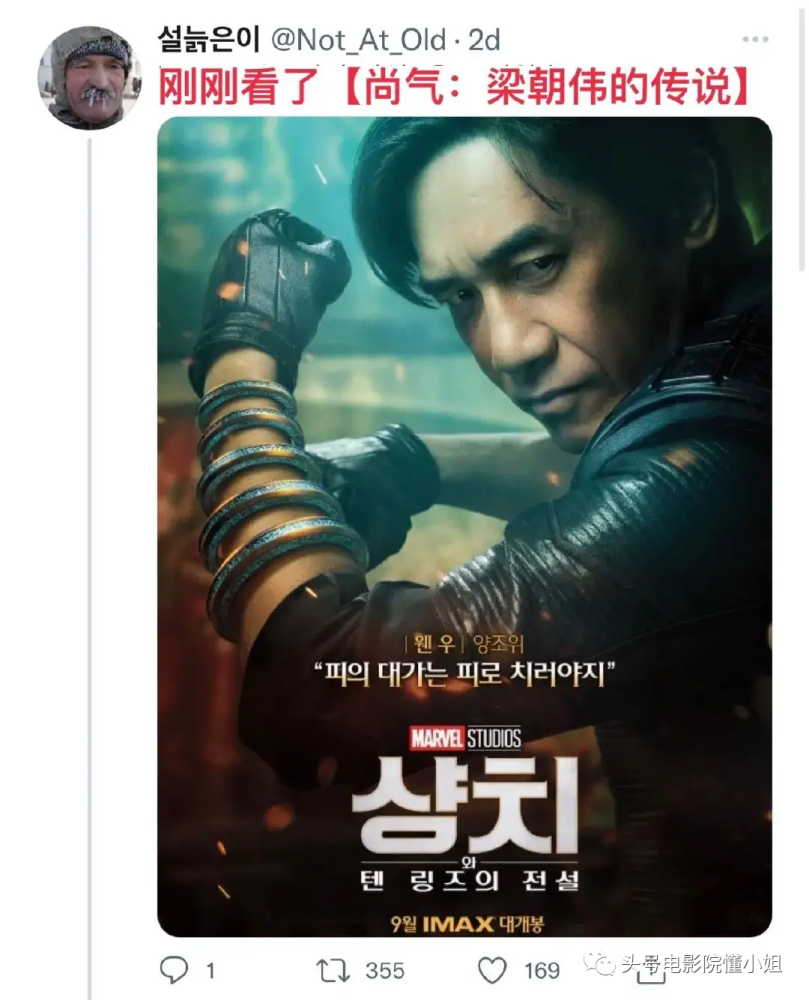This screenshot has width=809, height=1000.
Task: Click the Marvel Studios logo on poster
Action: point(465,738)
